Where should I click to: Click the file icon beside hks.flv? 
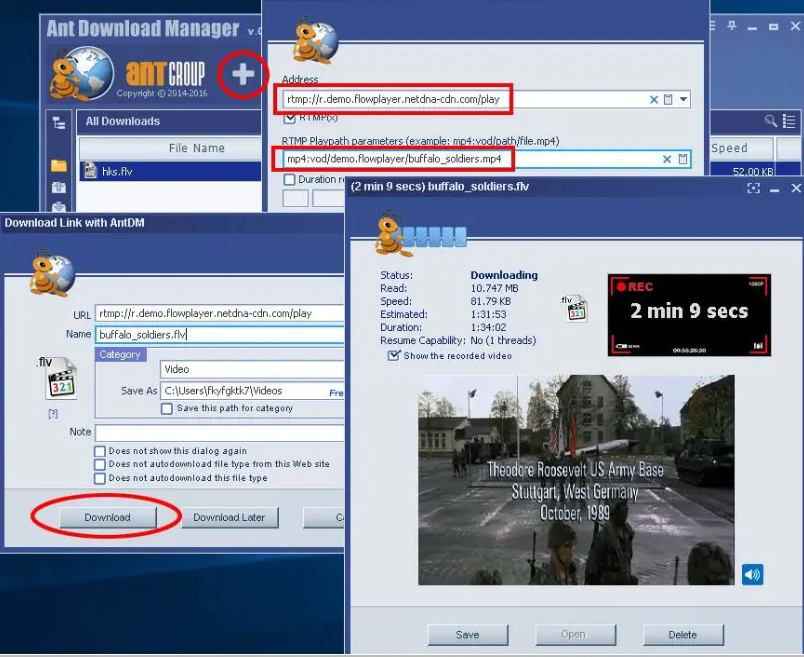pyautogui.click(x=91, y=171)
